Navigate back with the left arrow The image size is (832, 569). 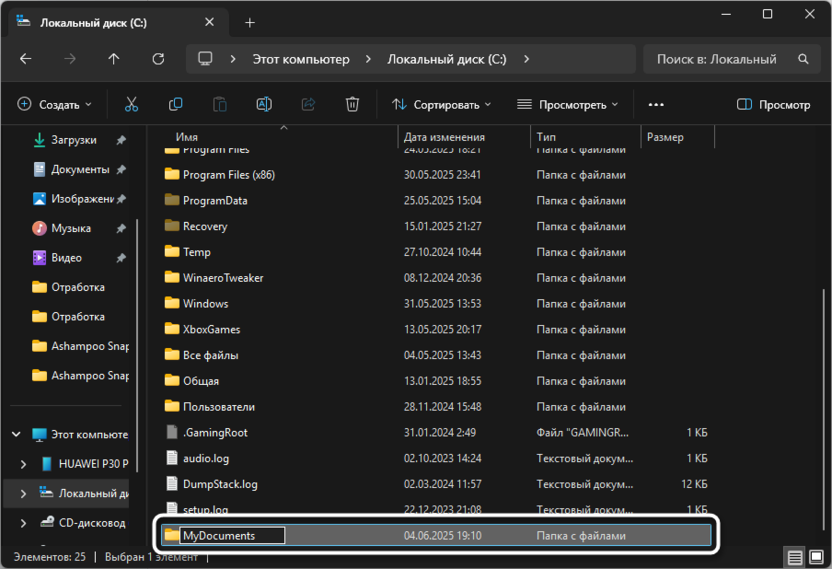coord(26,59)
